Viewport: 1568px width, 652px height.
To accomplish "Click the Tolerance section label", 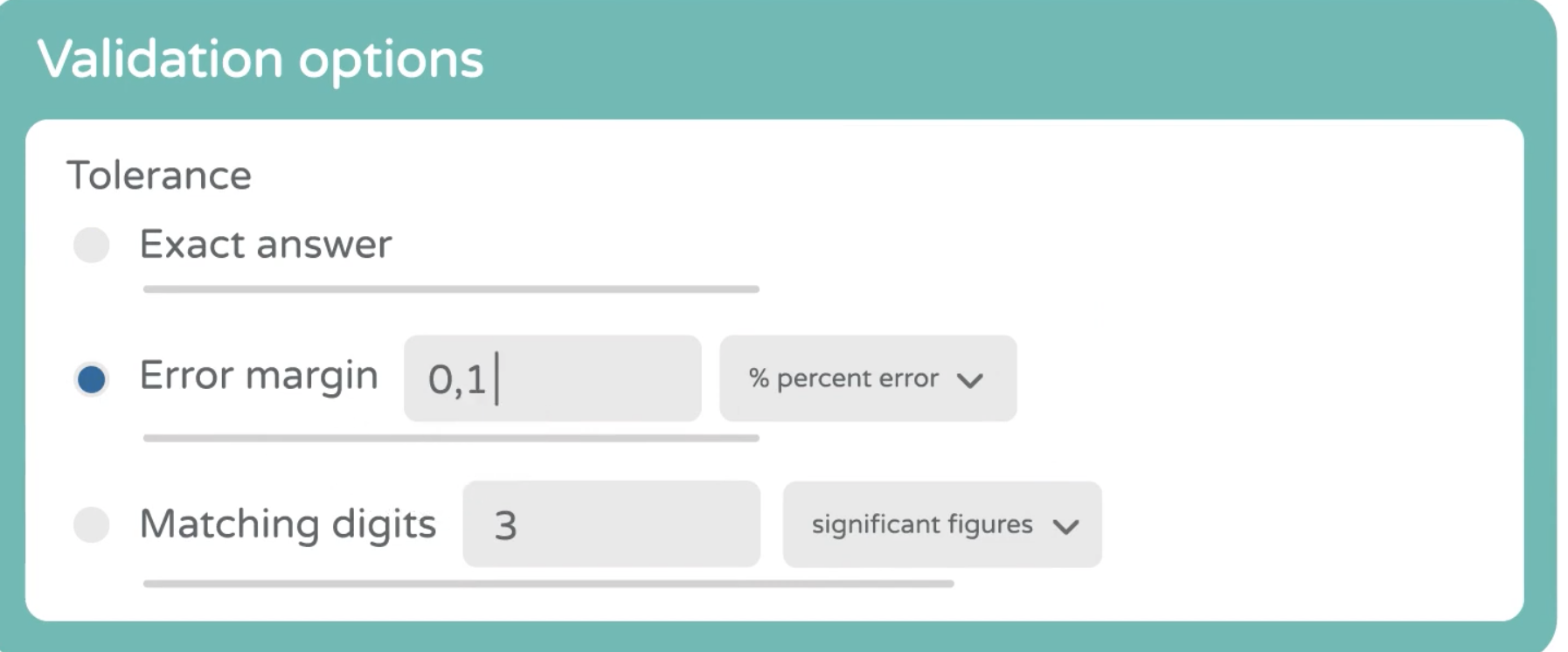I will pyautogui.click(x=159, y=176).
